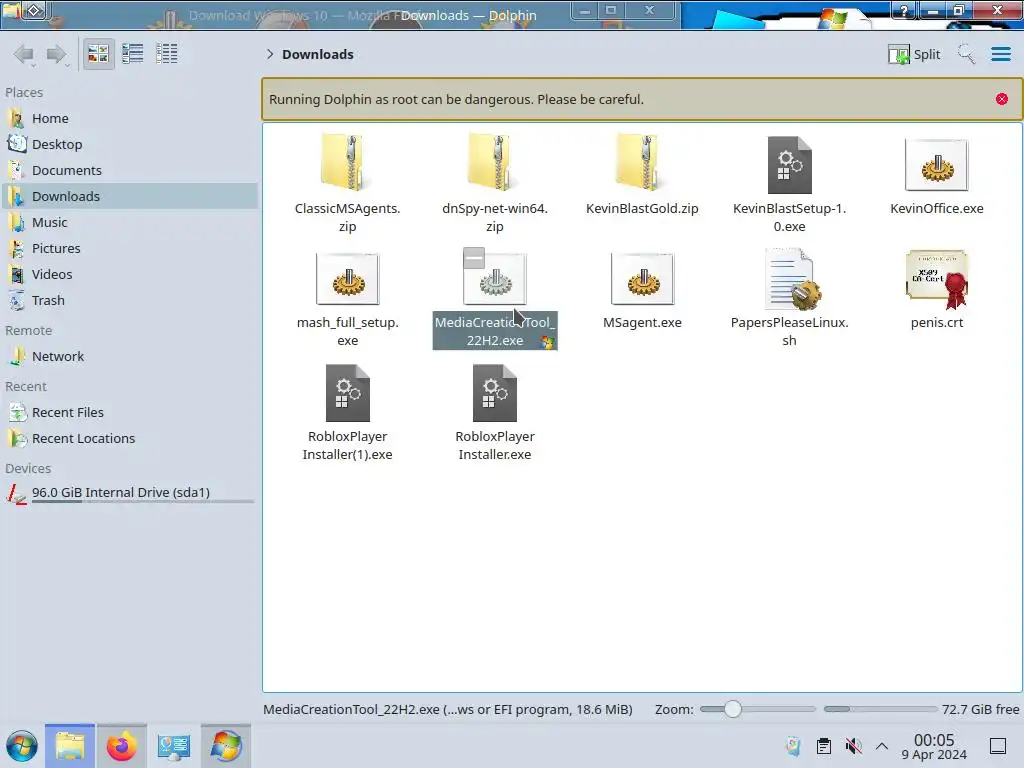Viewport: 1024px width, 768px height.
Task: Select RobloxPlayerInstaller.exe icon
Action: click(x=494, y=393)
